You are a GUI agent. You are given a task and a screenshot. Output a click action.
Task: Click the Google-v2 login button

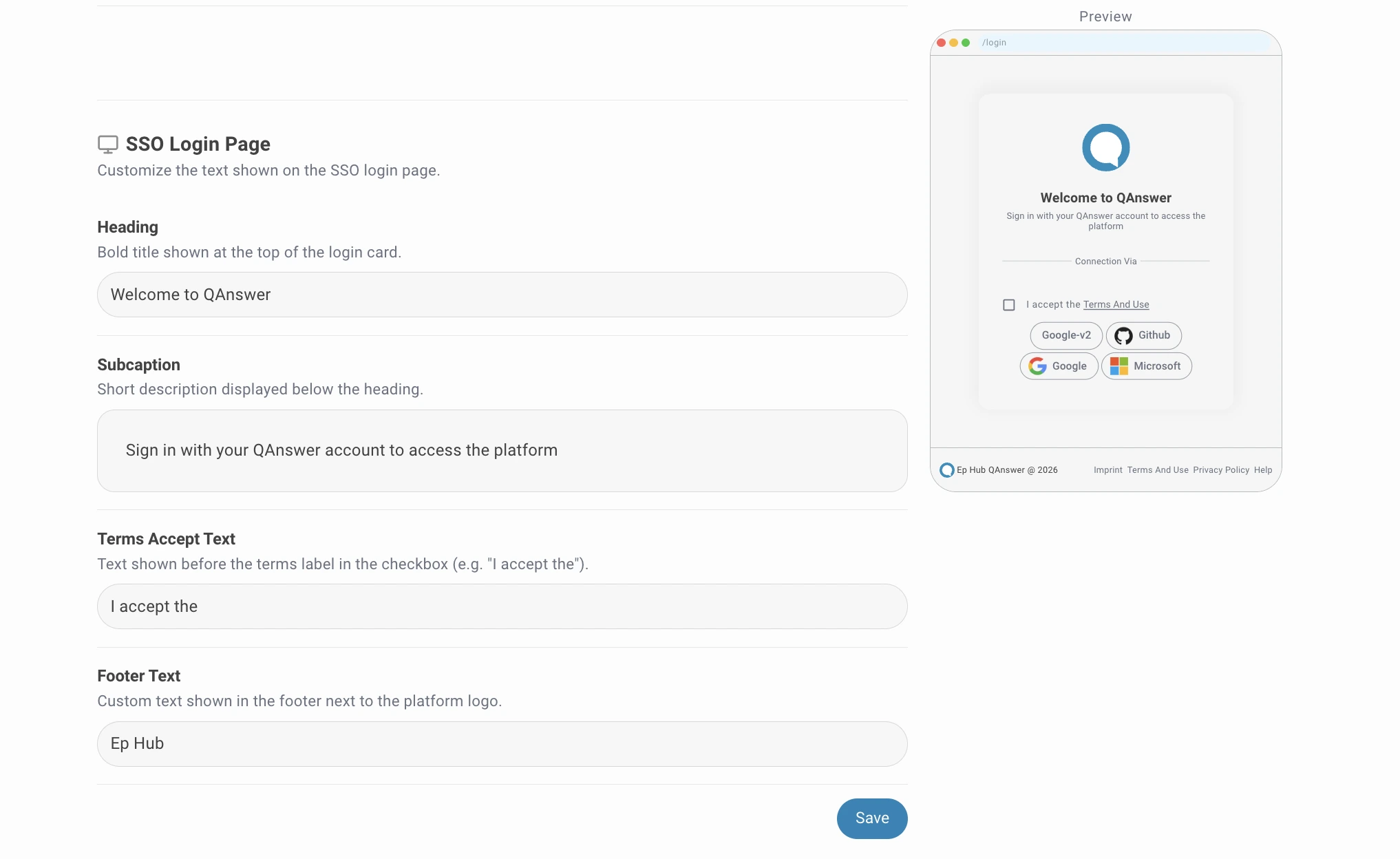point(1066,335)
